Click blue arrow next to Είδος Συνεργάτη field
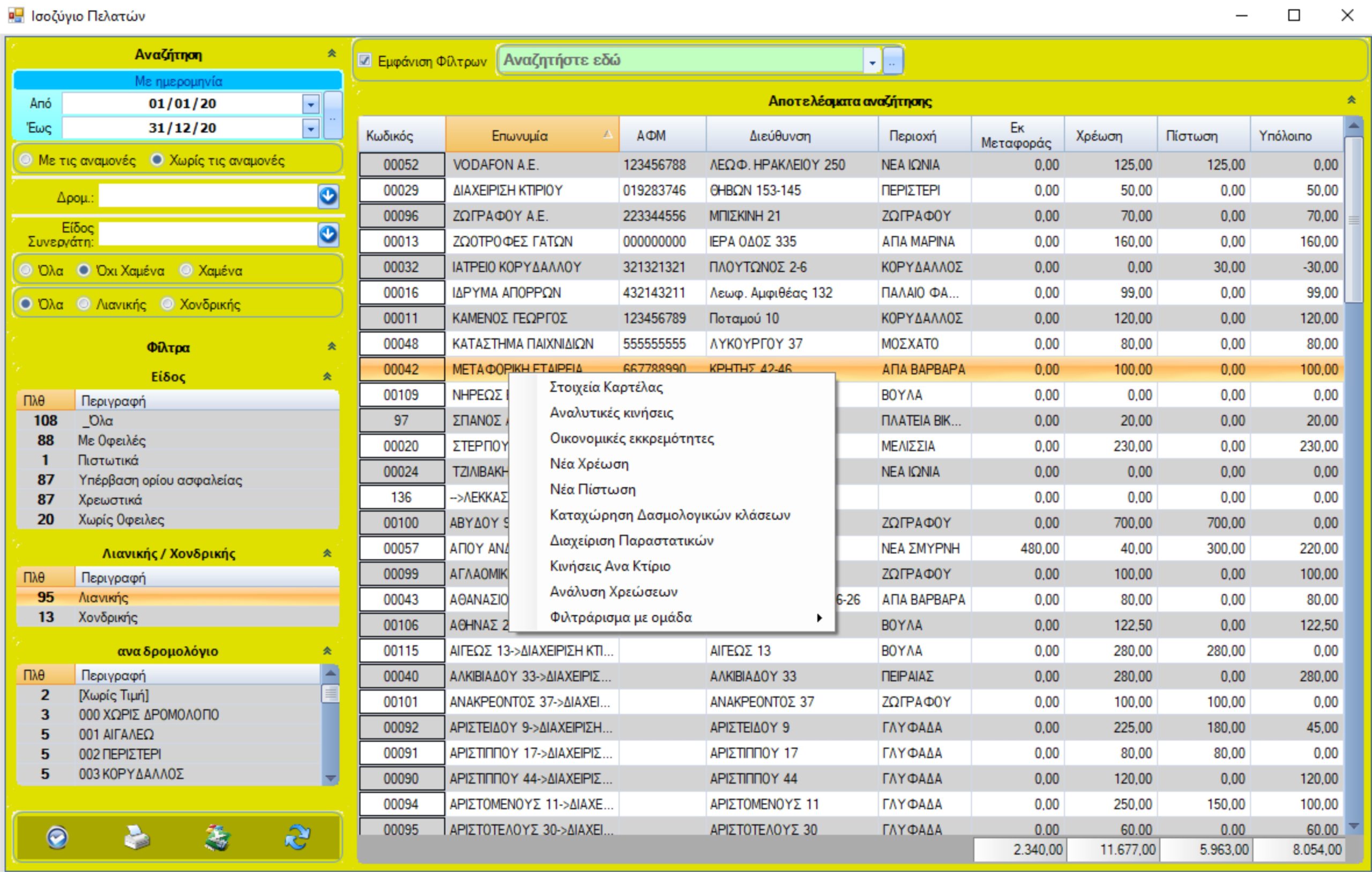This screenshot has width=1372, height=872. (328, 234)
